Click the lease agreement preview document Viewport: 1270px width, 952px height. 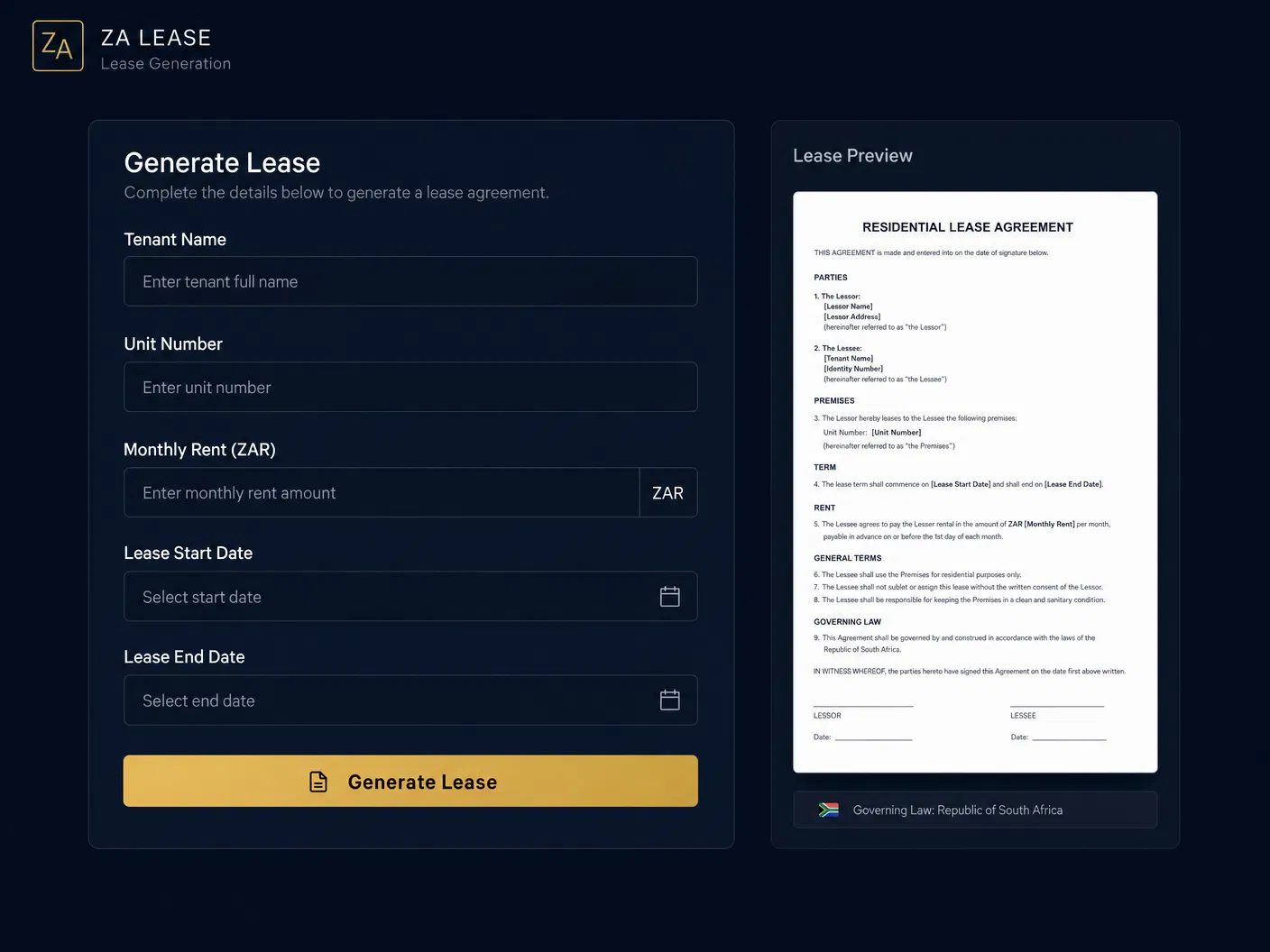point(975,481)
